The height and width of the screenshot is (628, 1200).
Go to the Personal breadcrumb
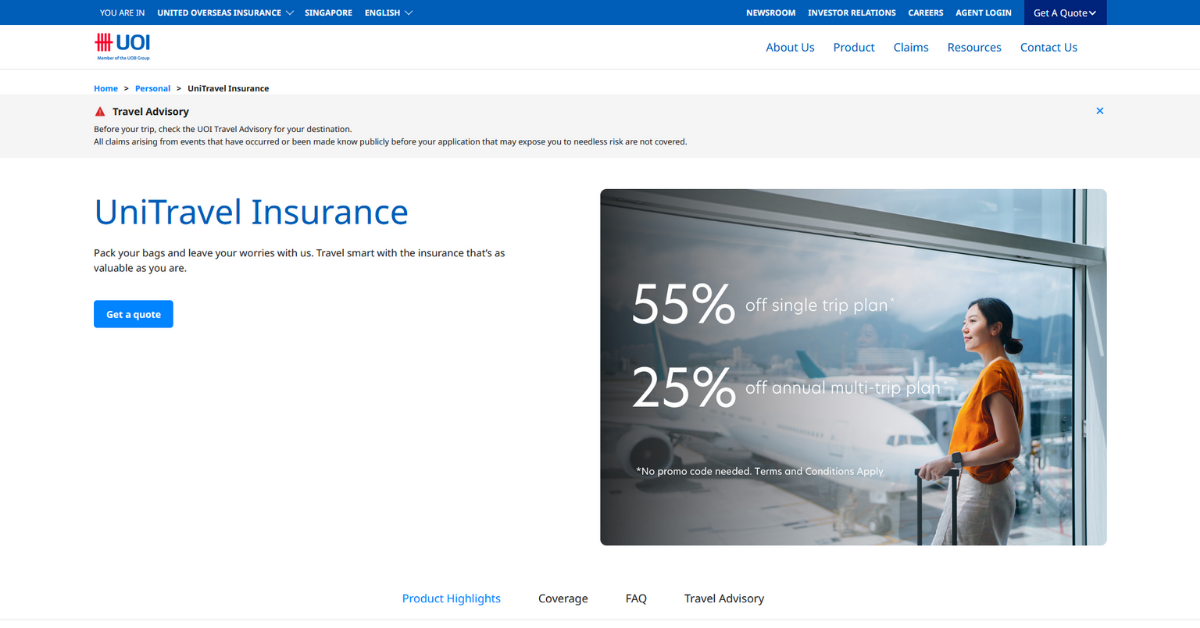(x=153, y=88)
